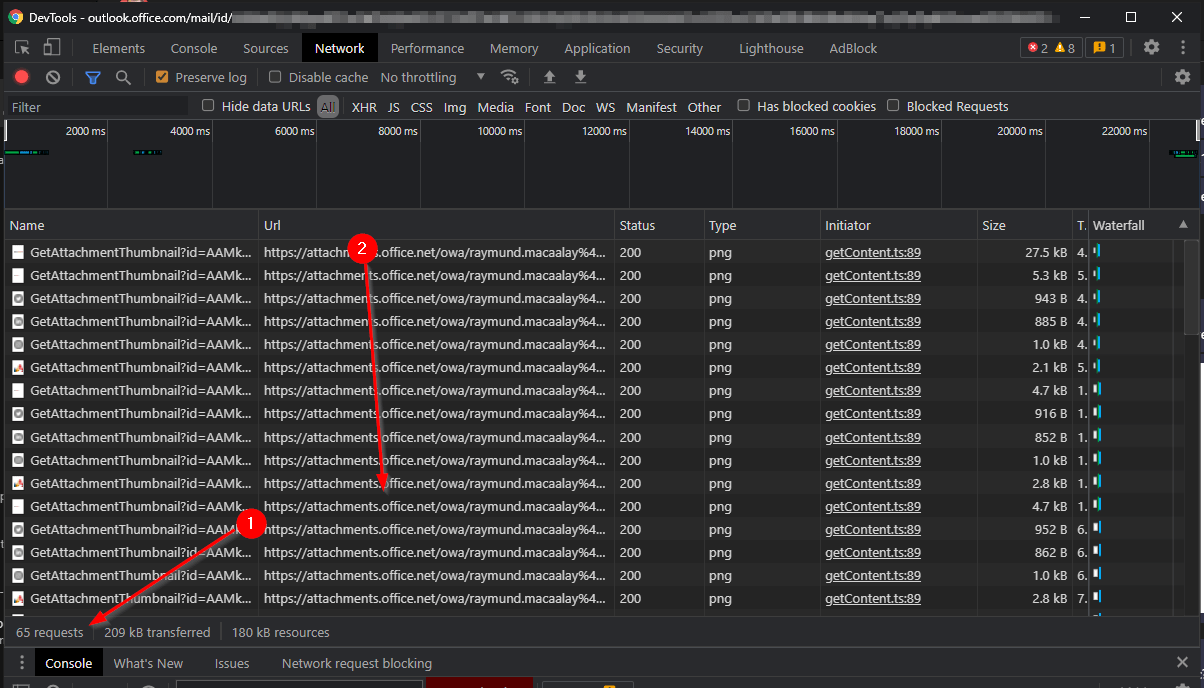Open the network filter bar

click(x=93, y=77)
